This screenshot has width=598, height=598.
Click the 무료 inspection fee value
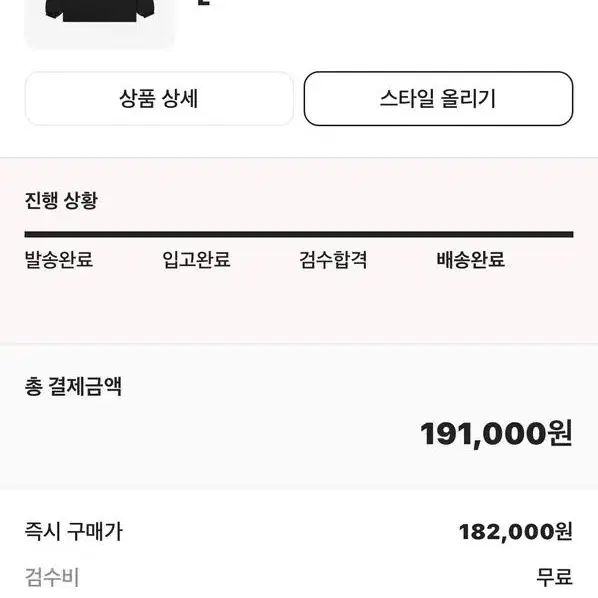(555, 577)
